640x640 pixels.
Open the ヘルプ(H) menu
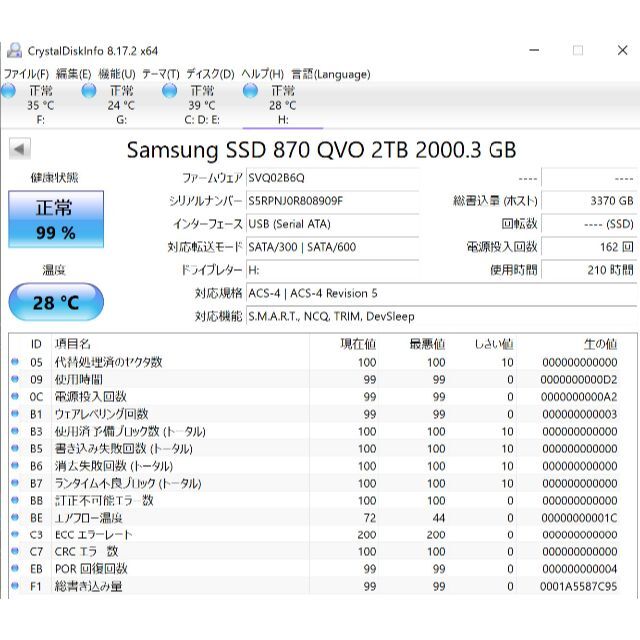[262, 74]
